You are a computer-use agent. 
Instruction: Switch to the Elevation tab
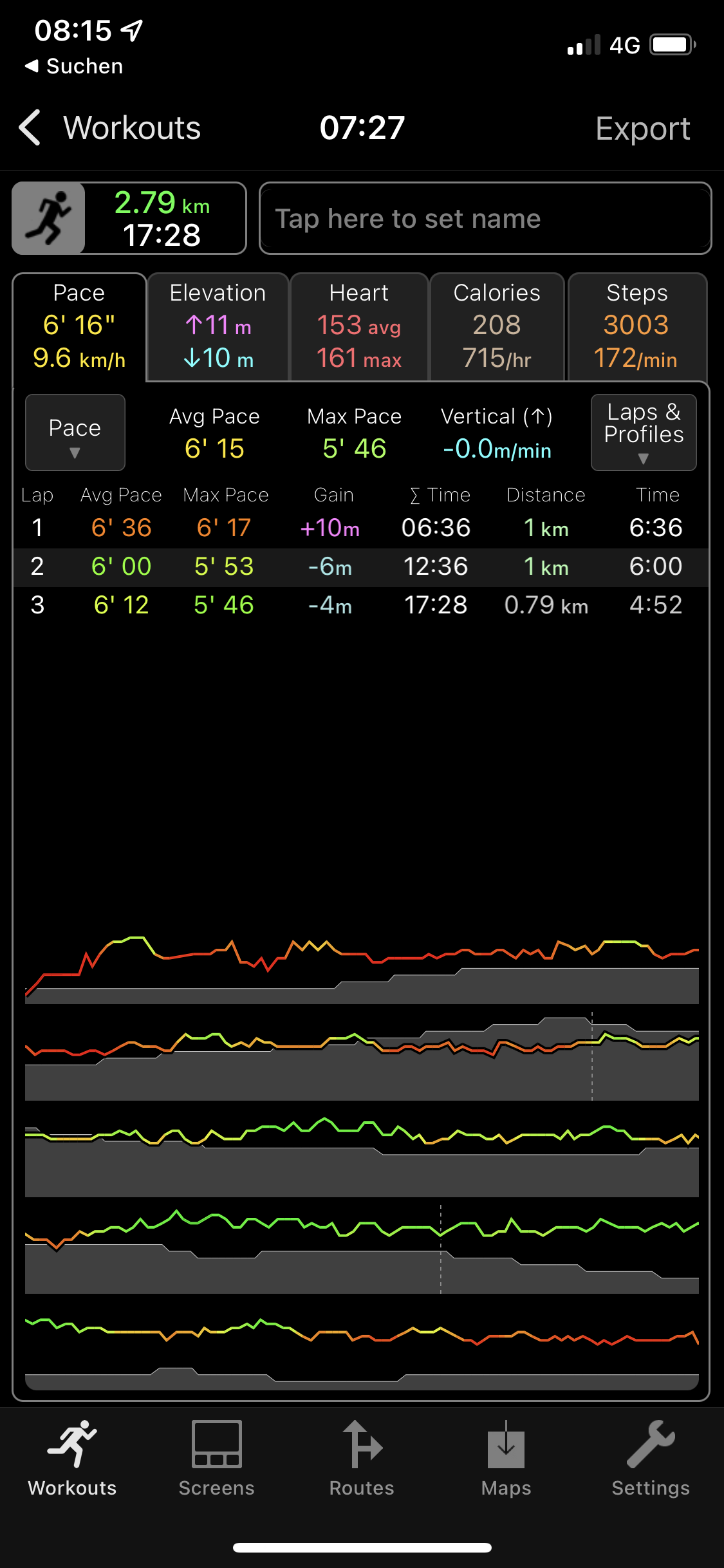(218, 327)
